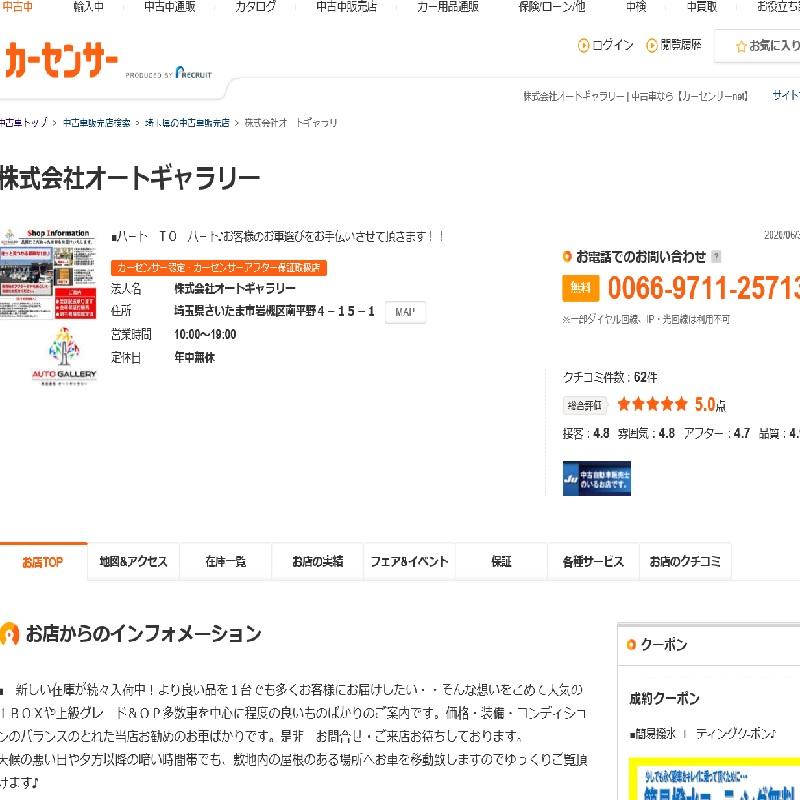Click the orange カーセンサー認定 badge

(x=218, y=267)
